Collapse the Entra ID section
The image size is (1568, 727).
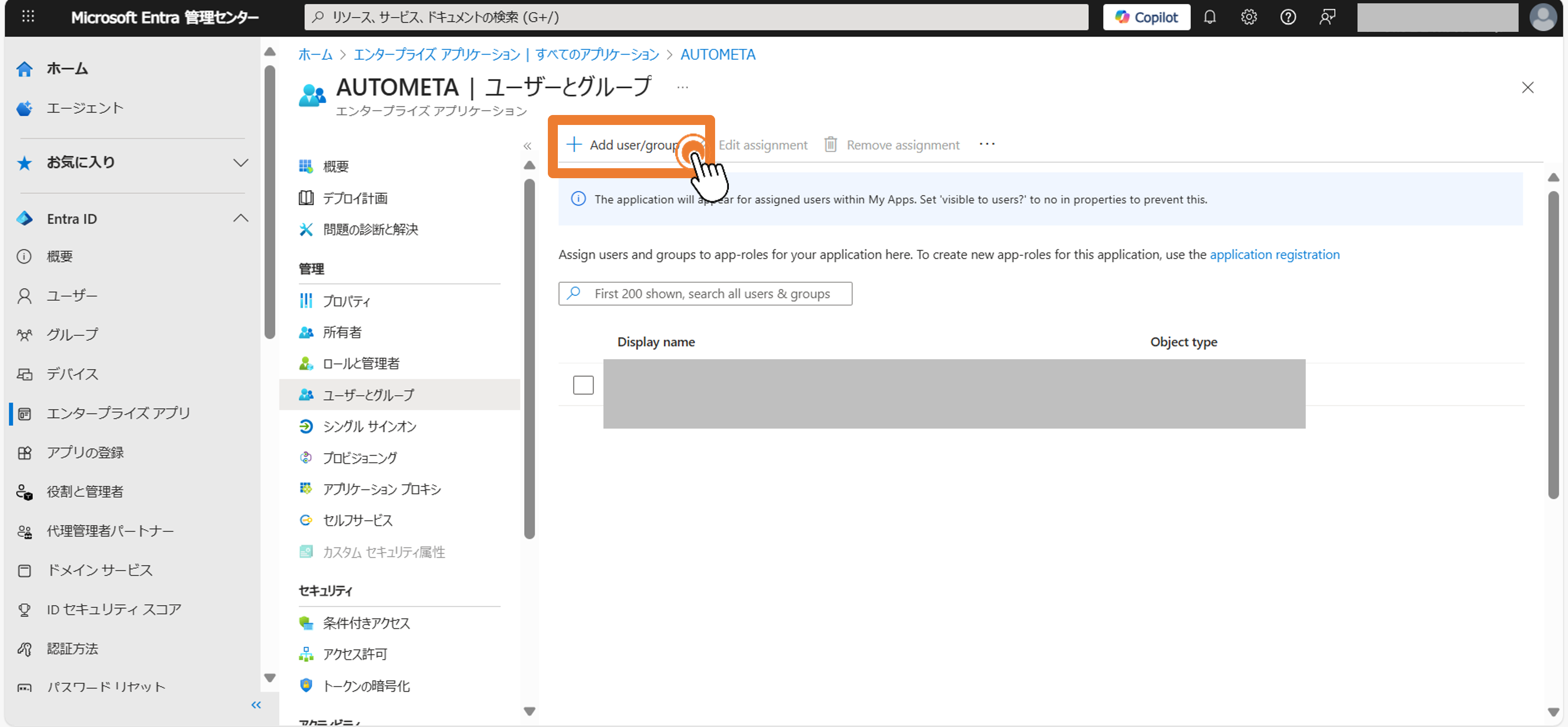[x=240, y=219]
